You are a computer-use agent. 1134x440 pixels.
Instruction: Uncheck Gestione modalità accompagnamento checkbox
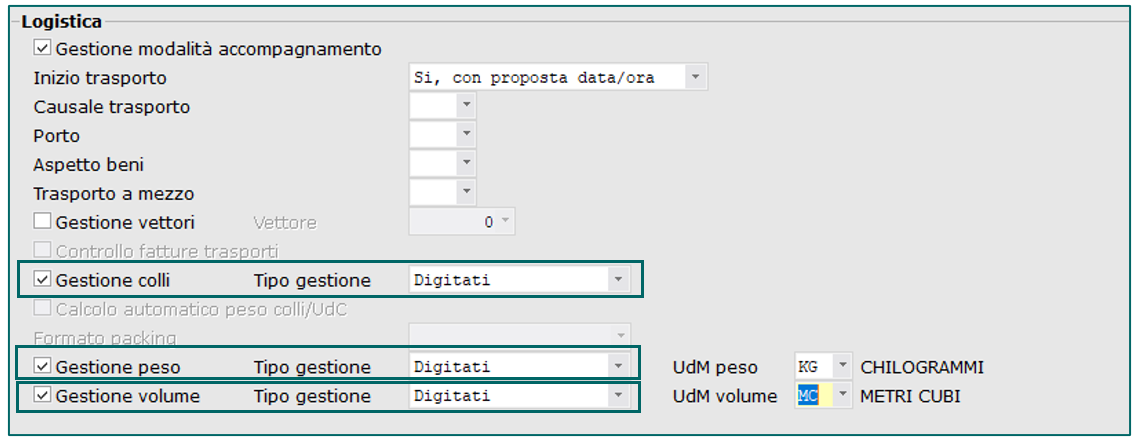(43, 49)
